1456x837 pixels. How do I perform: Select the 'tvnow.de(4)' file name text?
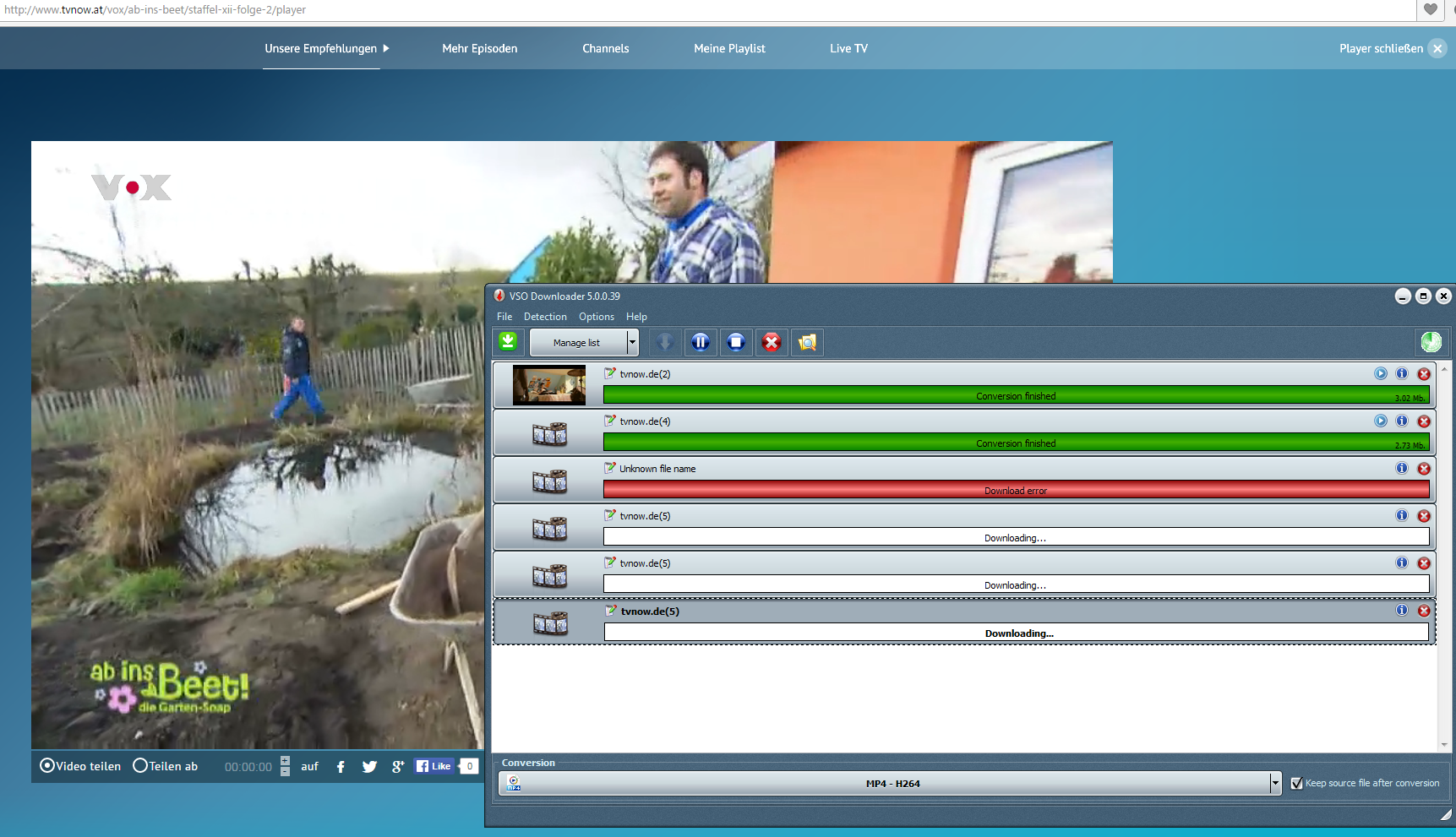pos(645,421)
